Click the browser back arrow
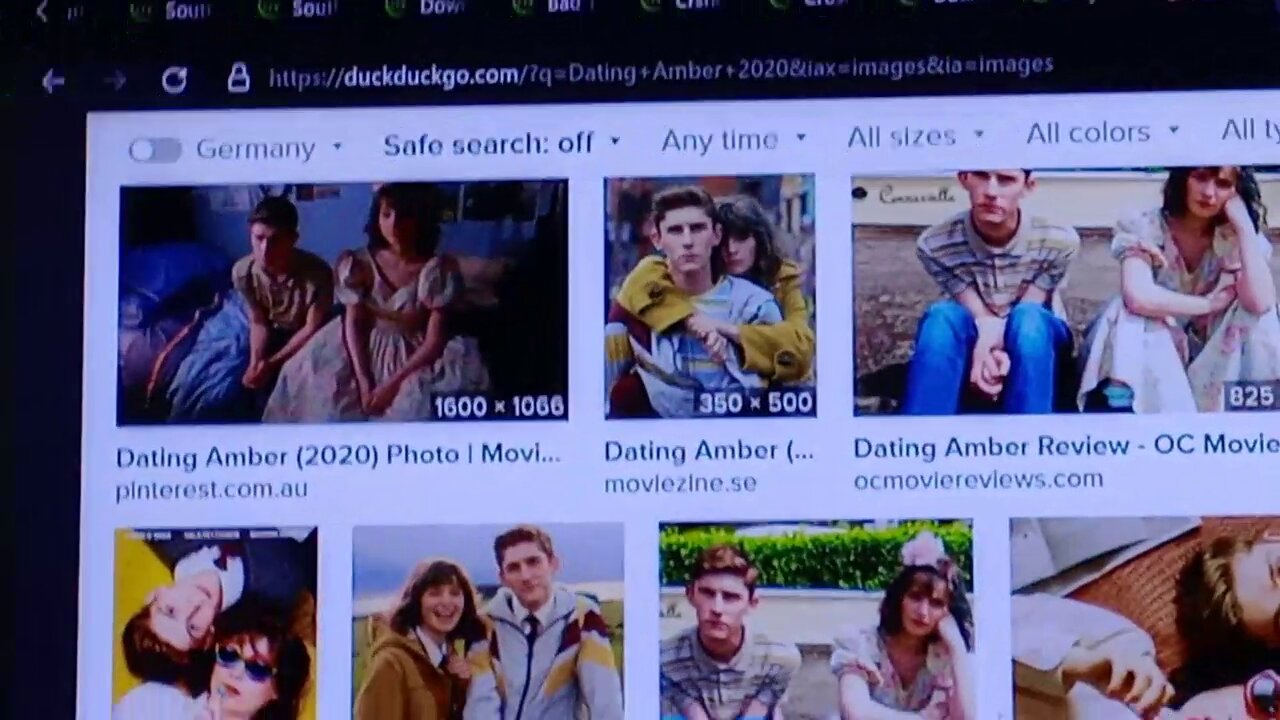 pos(53,82)
